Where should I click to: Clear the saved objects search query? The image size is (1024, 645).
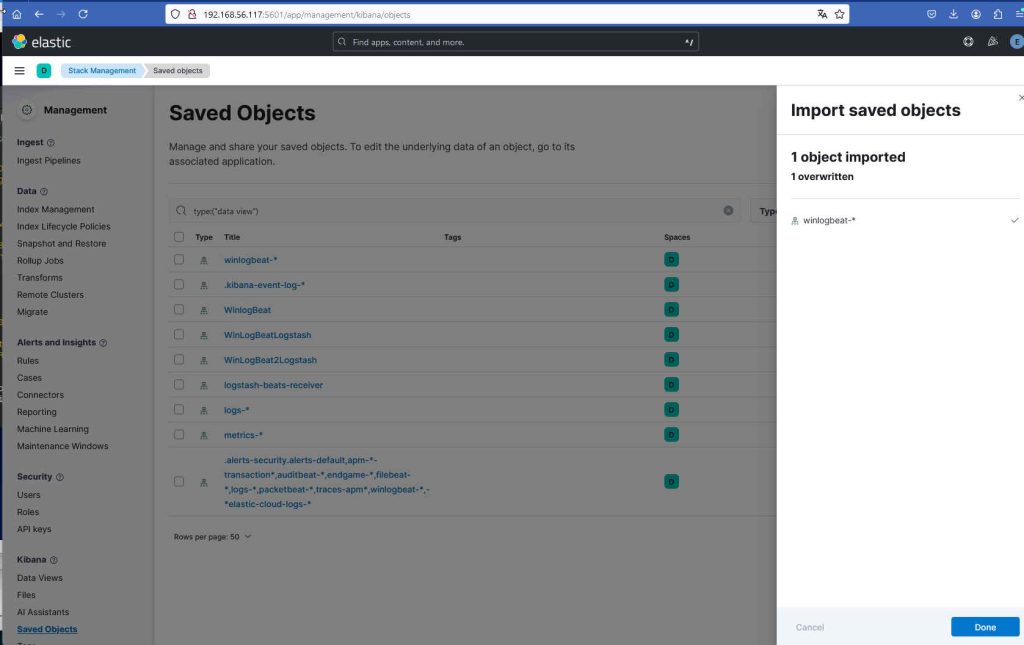pos(729,210)
